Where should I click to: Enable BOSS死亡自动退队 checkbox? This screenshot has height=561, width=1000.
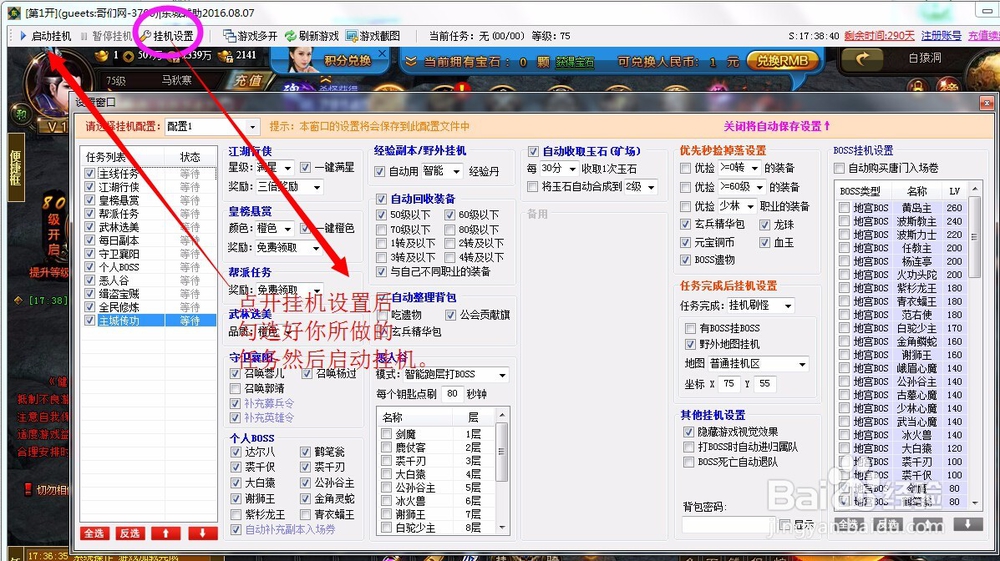[688, 462]
